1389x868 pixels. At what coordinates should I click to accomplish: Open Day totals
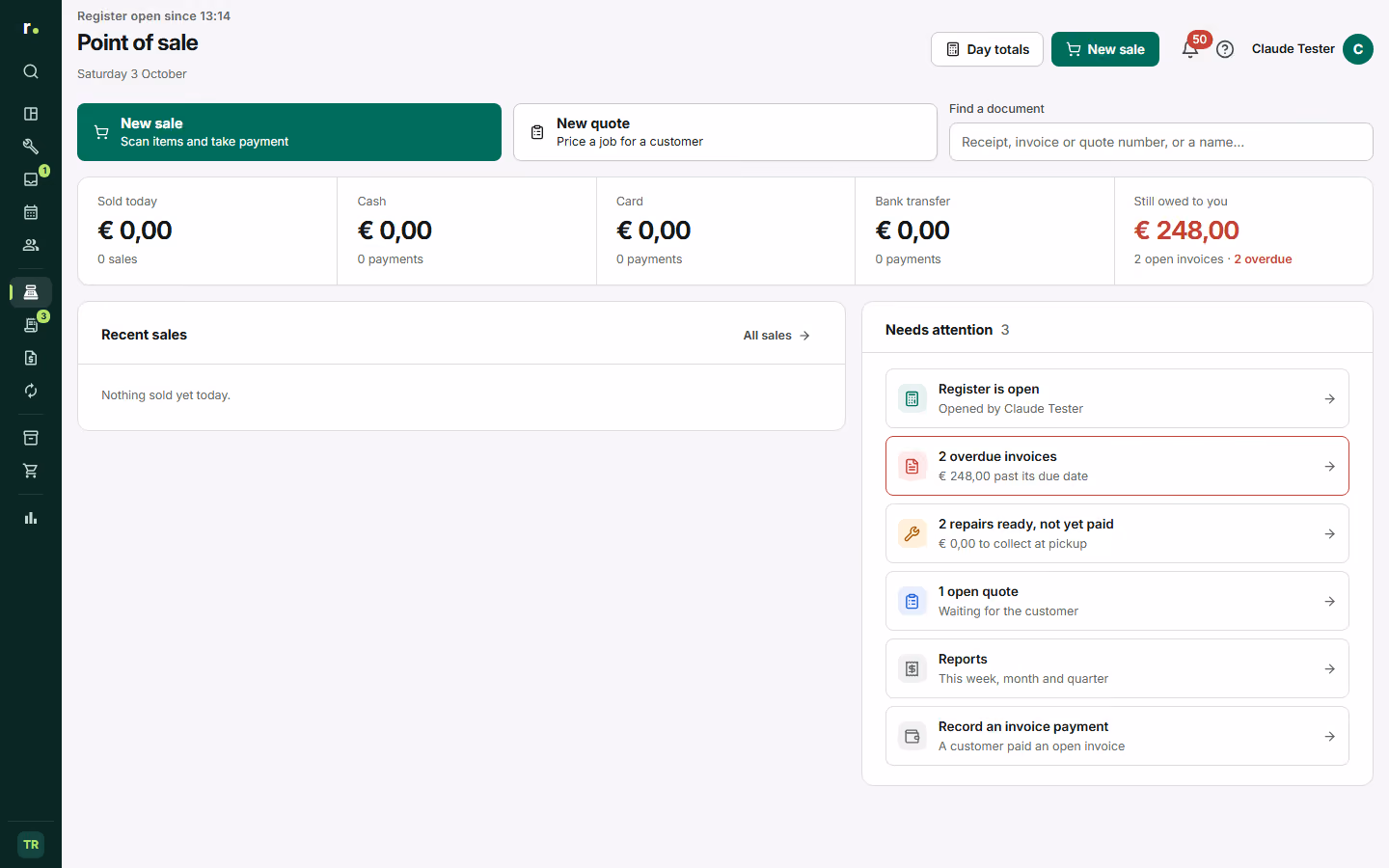pyautogui.click(x=987, y=49)
